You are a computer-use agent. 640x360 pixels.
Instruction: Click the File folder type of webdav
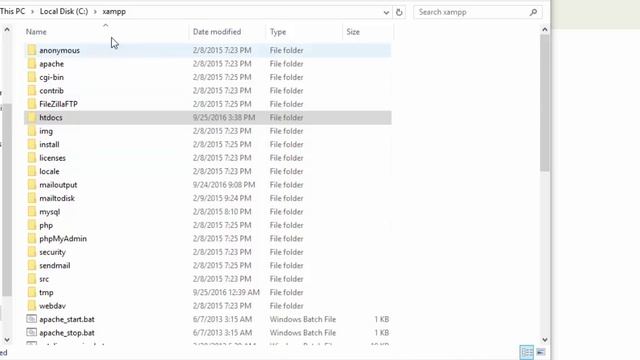pos(287,306)
